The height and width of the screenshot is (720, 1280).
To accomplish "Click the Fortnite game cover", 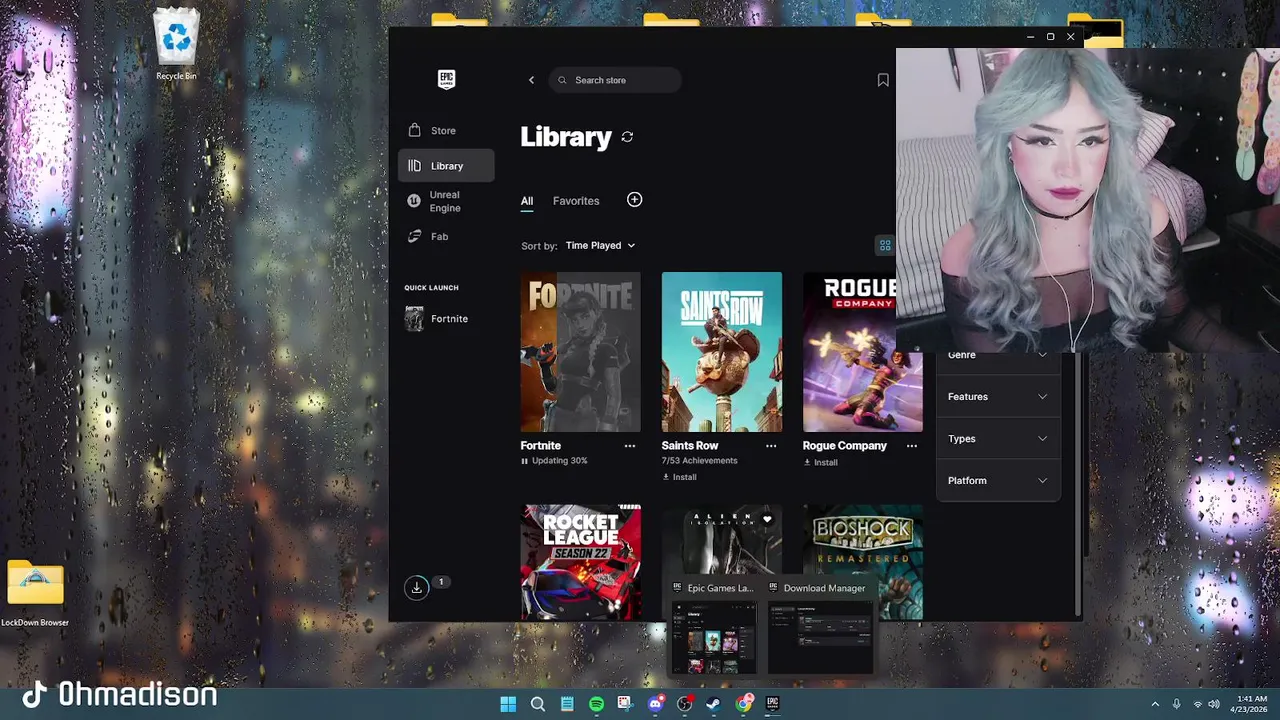I will pyautogui.click(x=580, y=352).
